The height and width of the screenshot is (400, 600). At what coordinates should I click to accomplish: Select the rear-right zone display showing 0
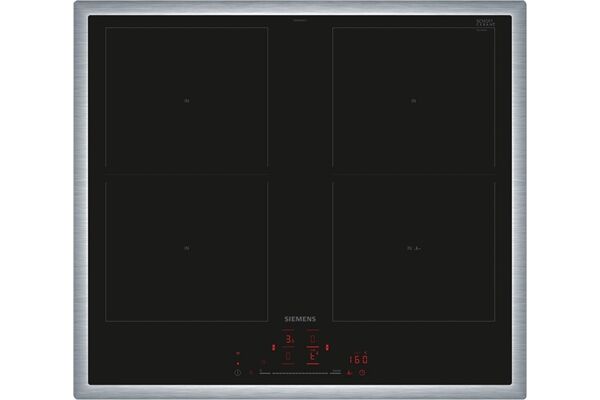point(312,339)
